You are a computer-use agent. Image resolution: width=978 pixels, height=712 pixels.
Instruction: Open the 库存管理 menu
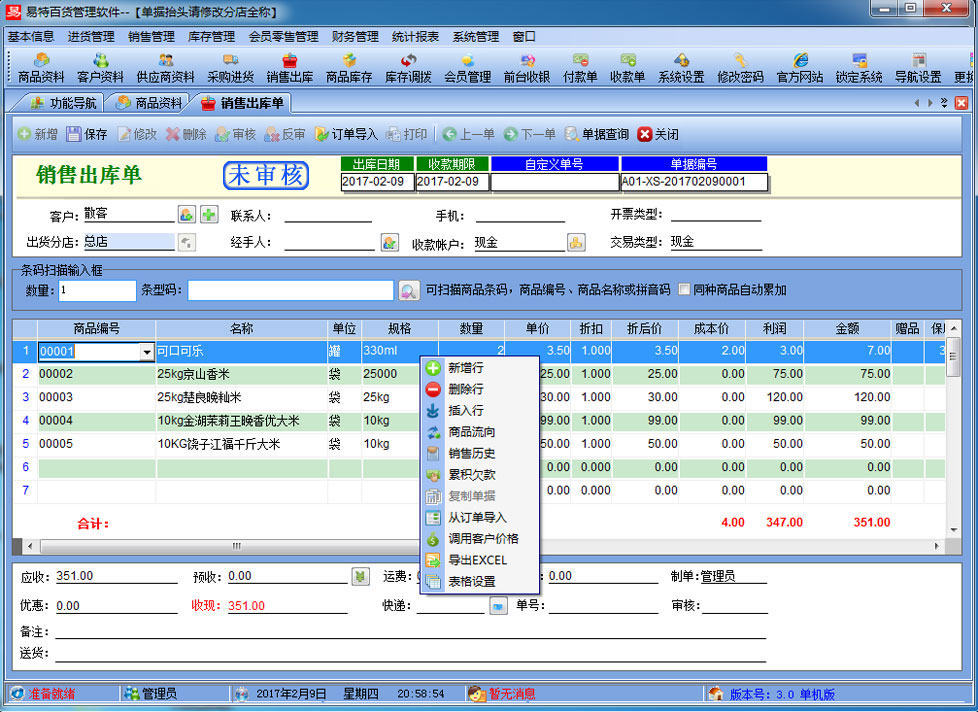(x=211, y=37)
